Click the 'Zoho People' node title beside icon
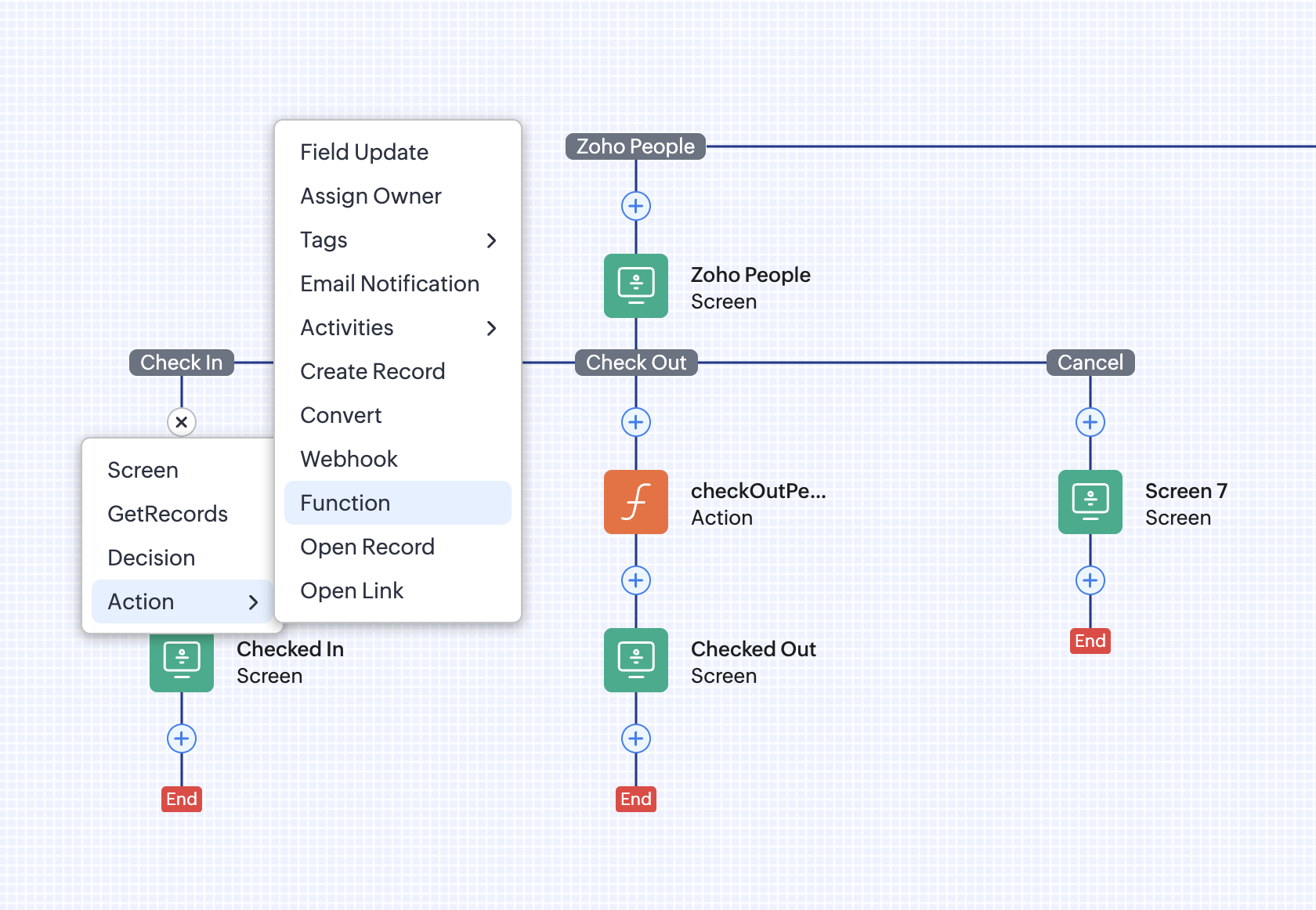This screenshot has height=910, width=1316. point(750,275)
